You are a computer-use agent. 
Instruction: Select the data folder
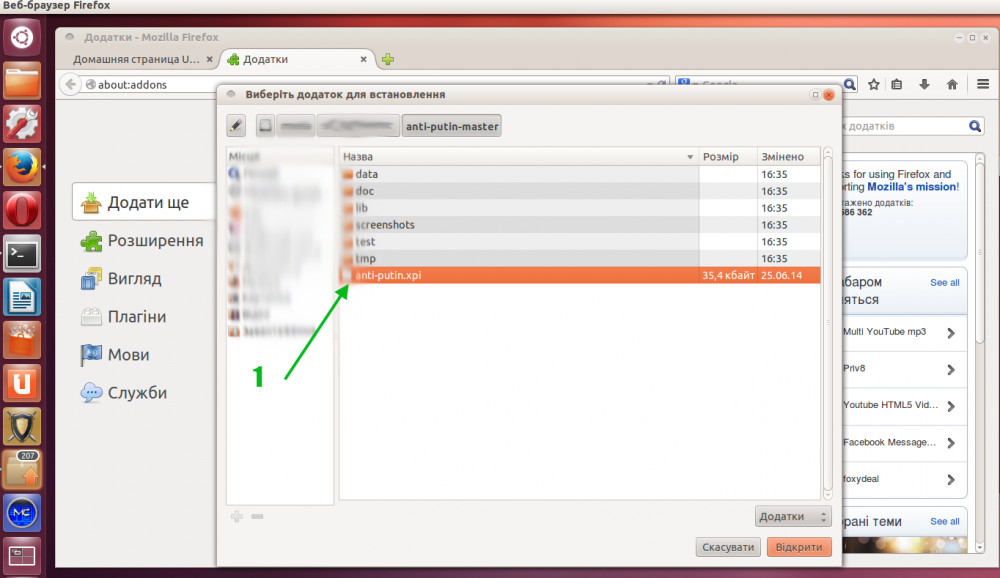click(x=580, y=174)
